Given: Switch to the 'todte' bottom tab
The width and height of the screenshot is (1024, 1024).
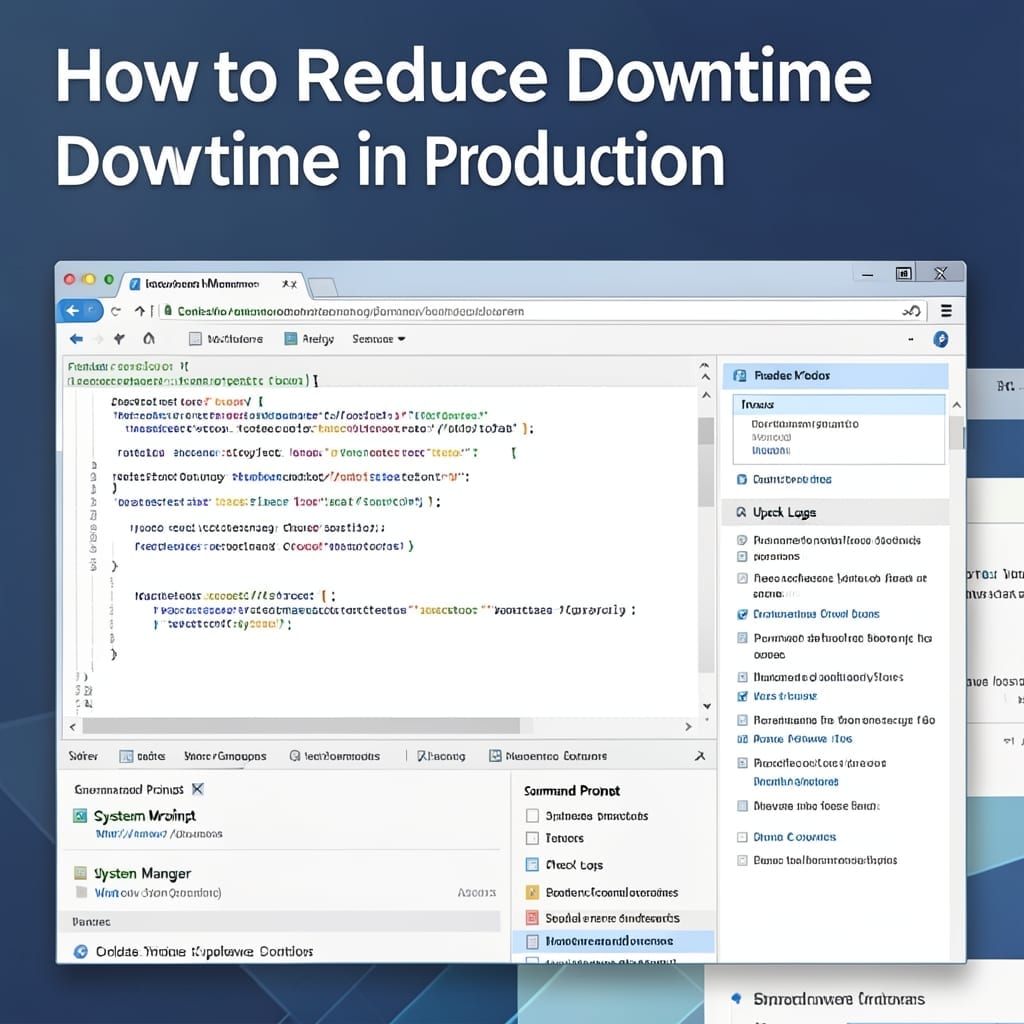Looking at the screenshot, I should point(142,756).
